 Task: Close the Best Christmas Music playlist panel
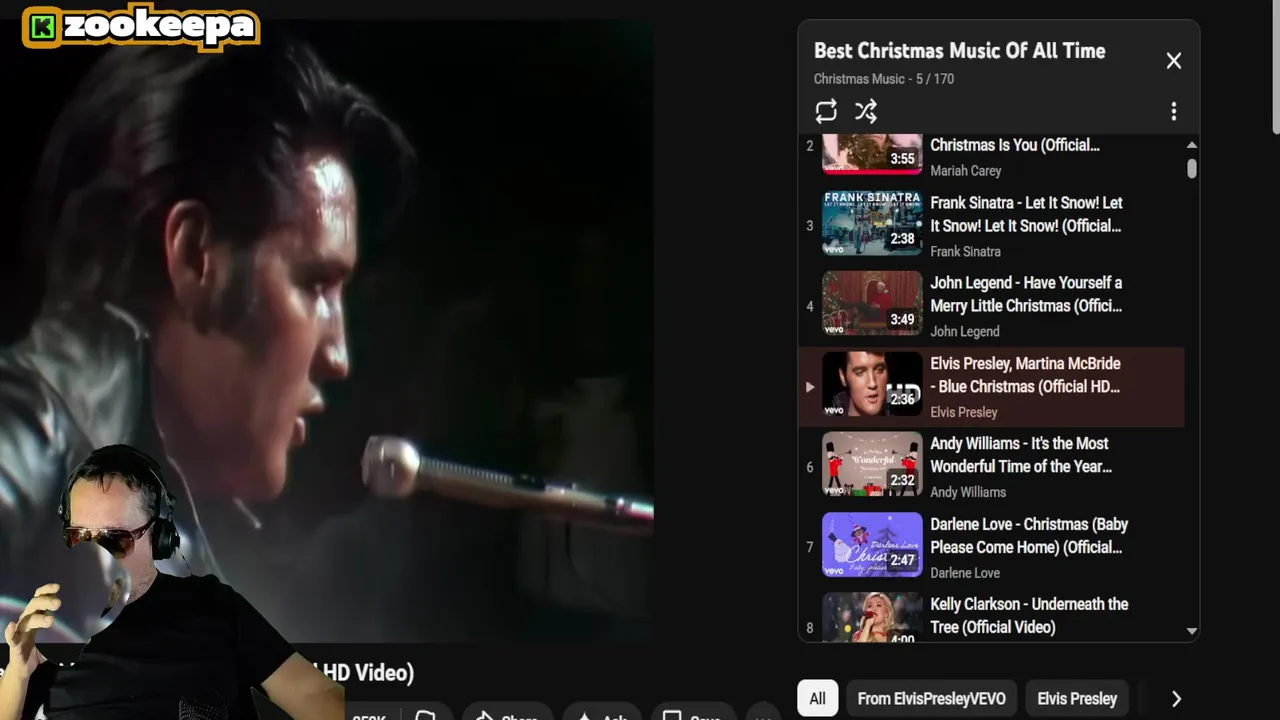coord(1174,61)
